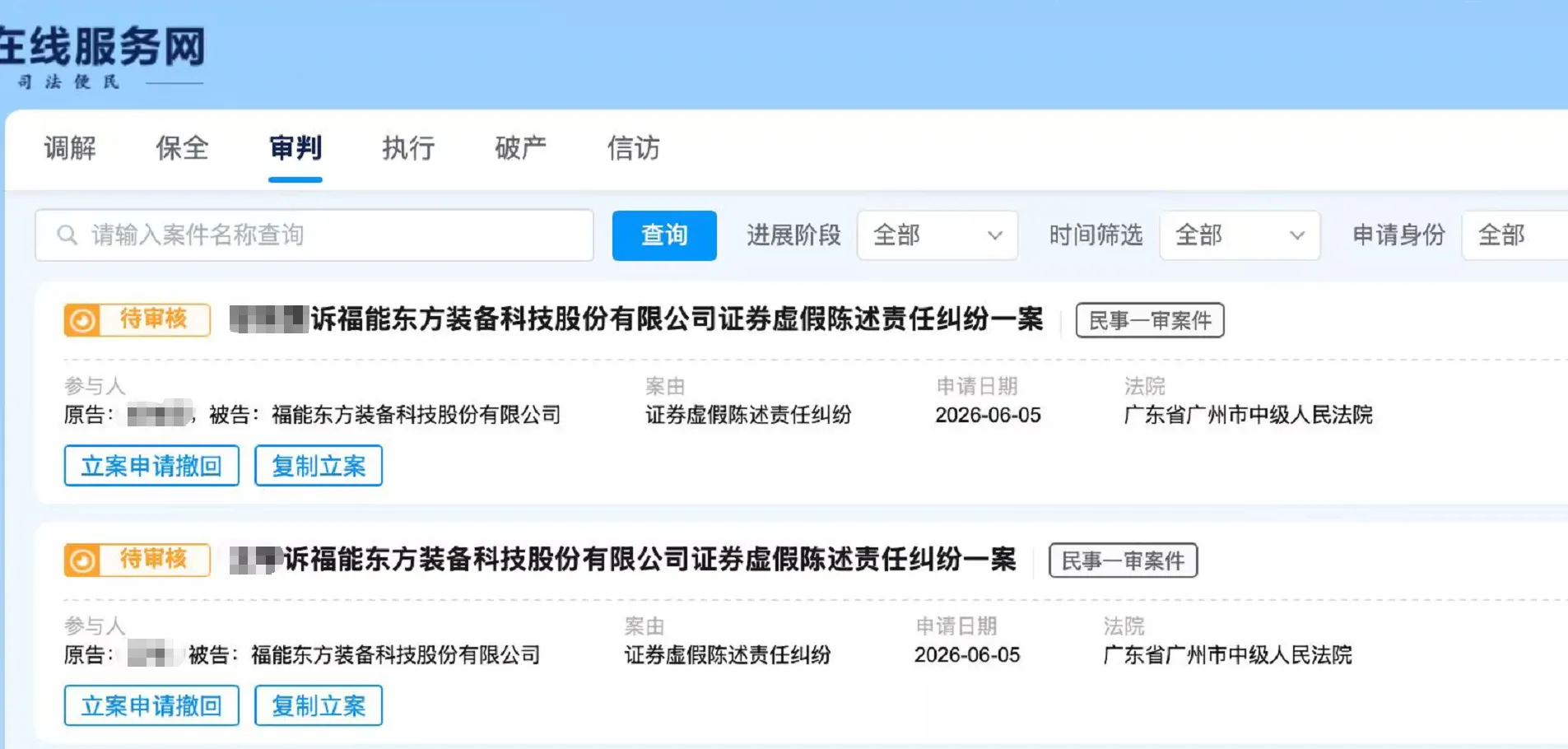
Task: Click the magnifier icon in search box
Action: pos(67,235)
